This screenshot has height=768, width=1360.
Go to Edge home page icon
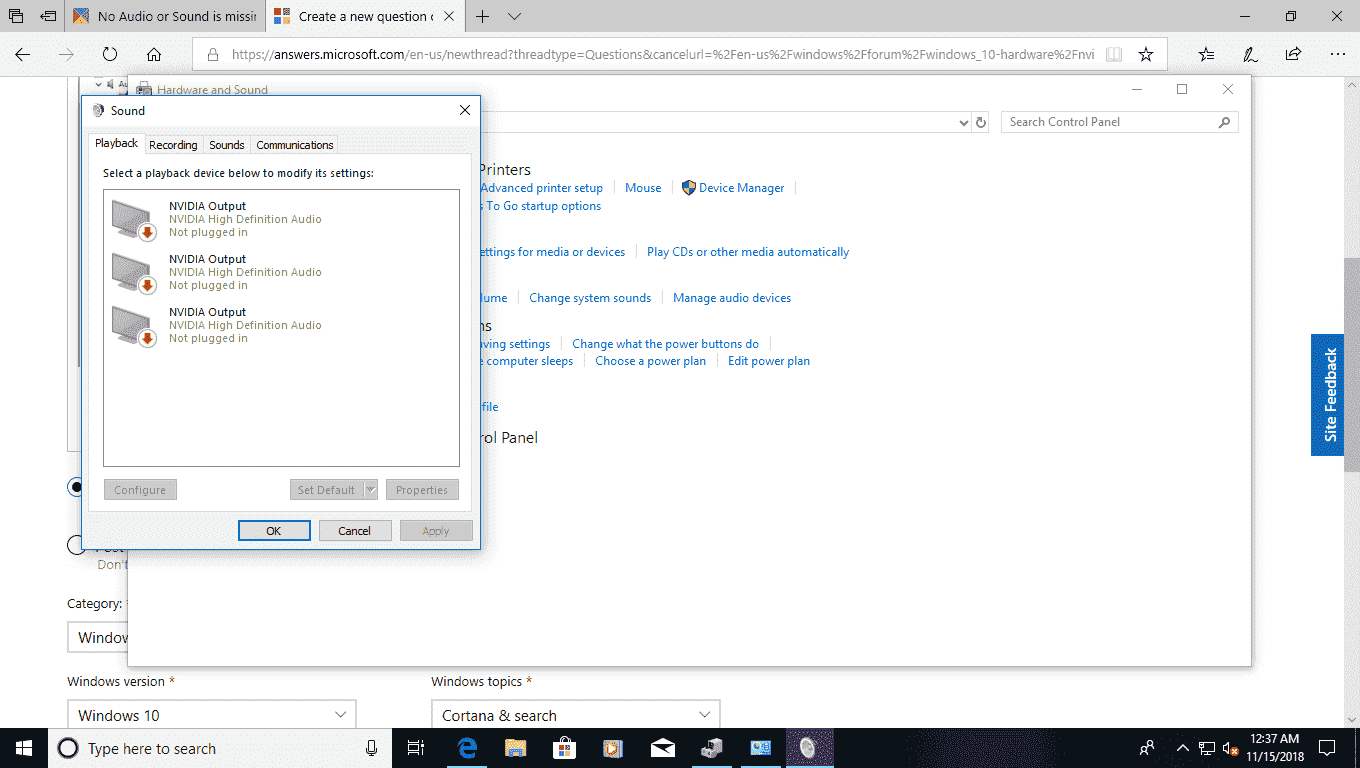[x=154, y=55]
